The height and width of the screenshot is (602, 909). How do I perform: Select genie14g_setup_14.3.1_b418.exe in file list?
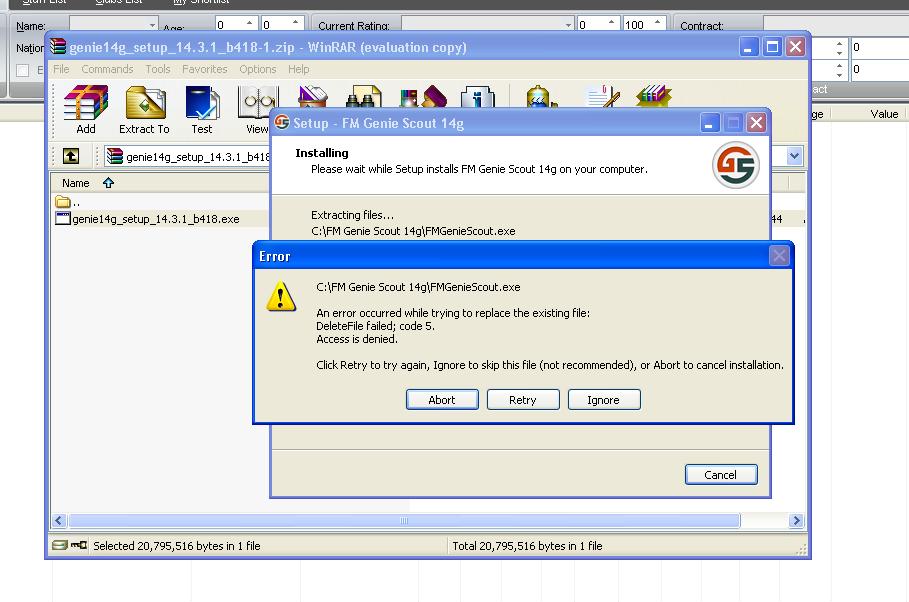coord(155,219)
